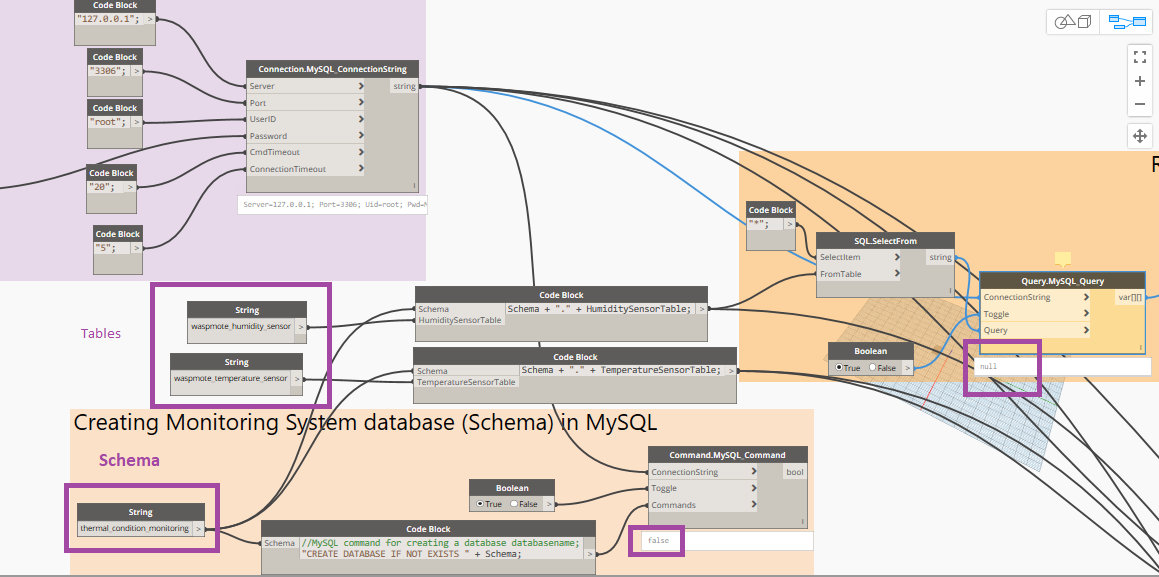Click output arrow of CREATE DATABASE Code Block
Viewport: 1159px width, 577px height.
point(589,553)
